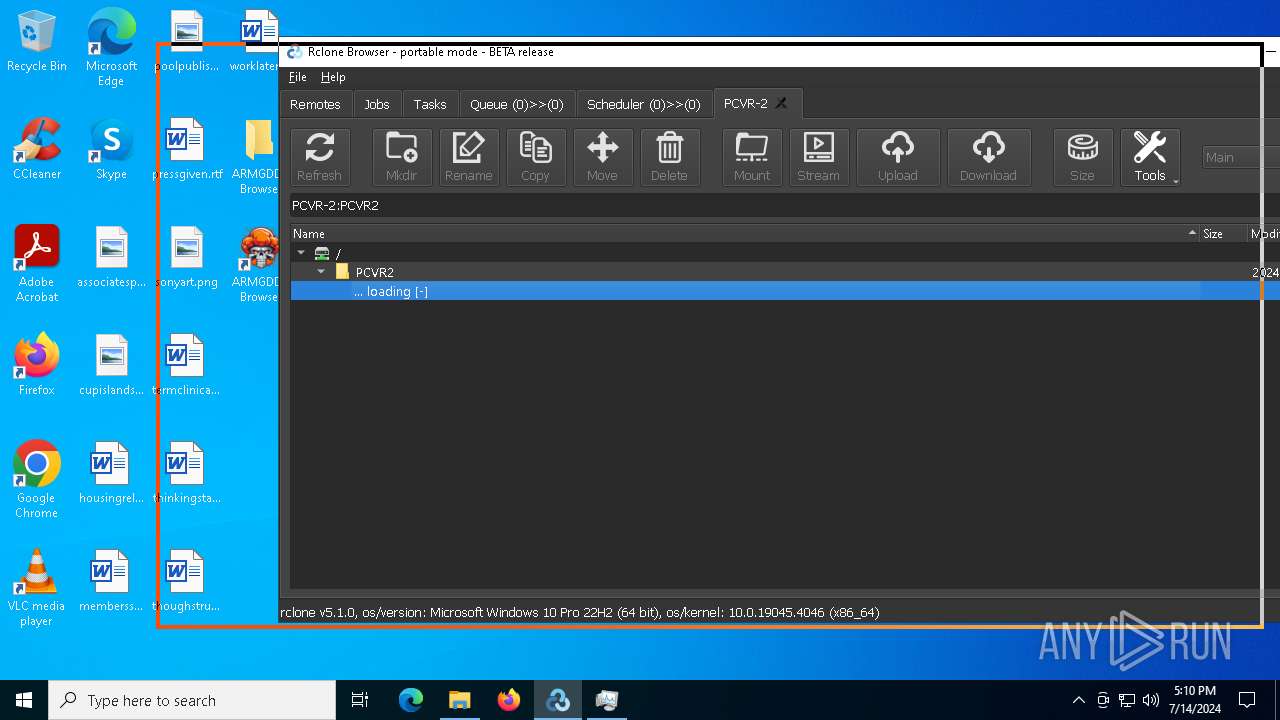Open VLC media player desktop shortcut
The image size is (1280, 720).
click(x=37, y=588)
